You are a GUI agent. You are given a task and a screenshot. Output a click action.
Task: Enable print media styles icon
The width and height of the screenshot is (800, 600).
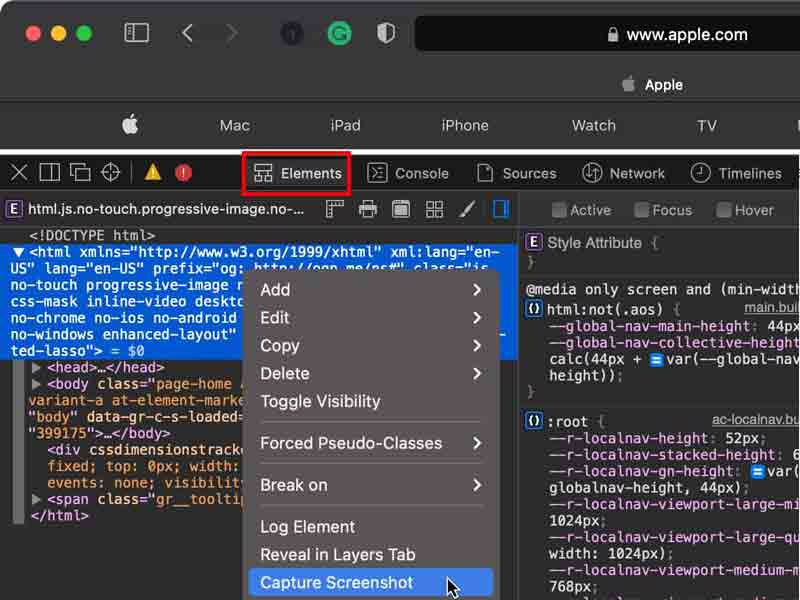click(368, 209)
